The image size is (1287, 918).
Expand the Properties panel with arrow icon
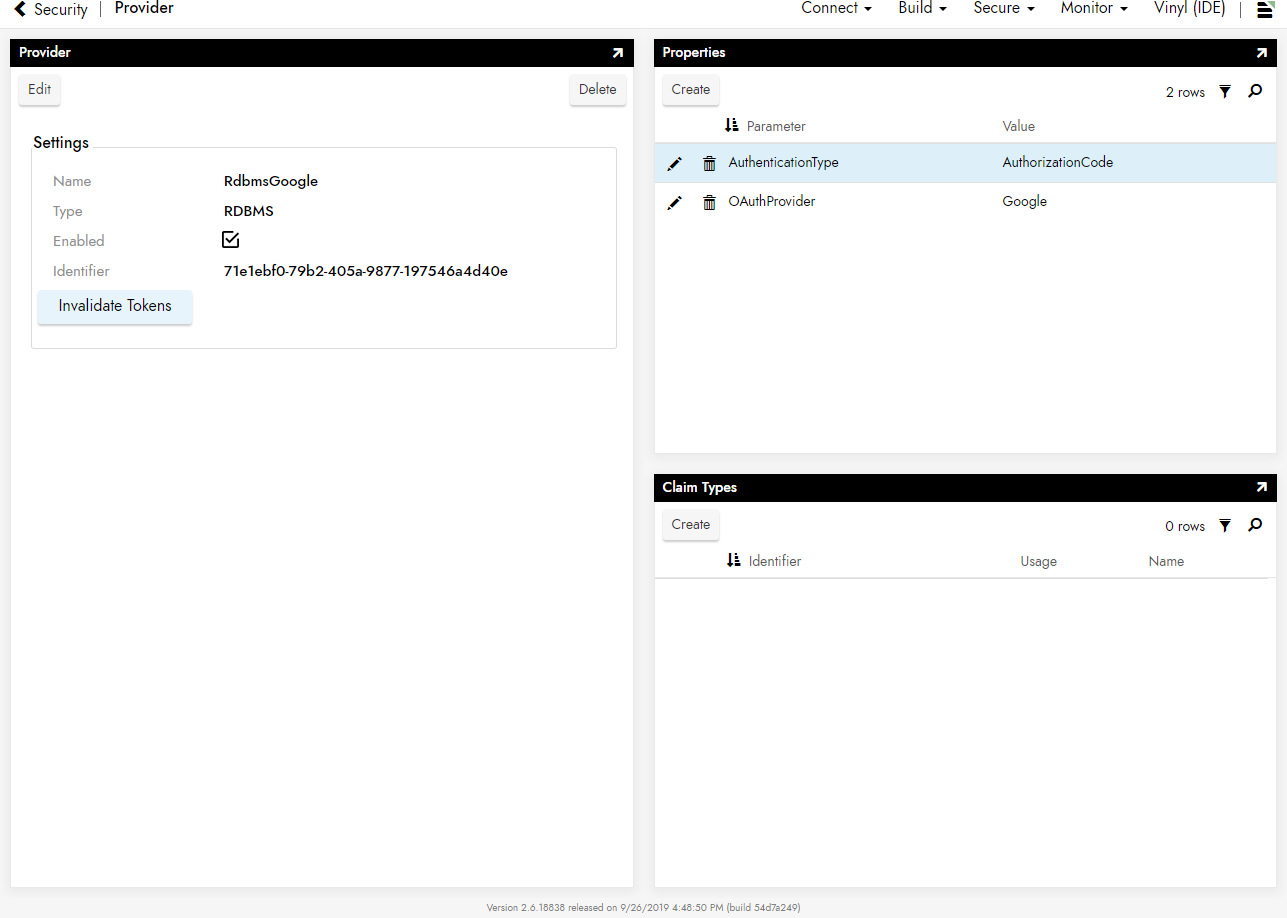(1261, 53)
